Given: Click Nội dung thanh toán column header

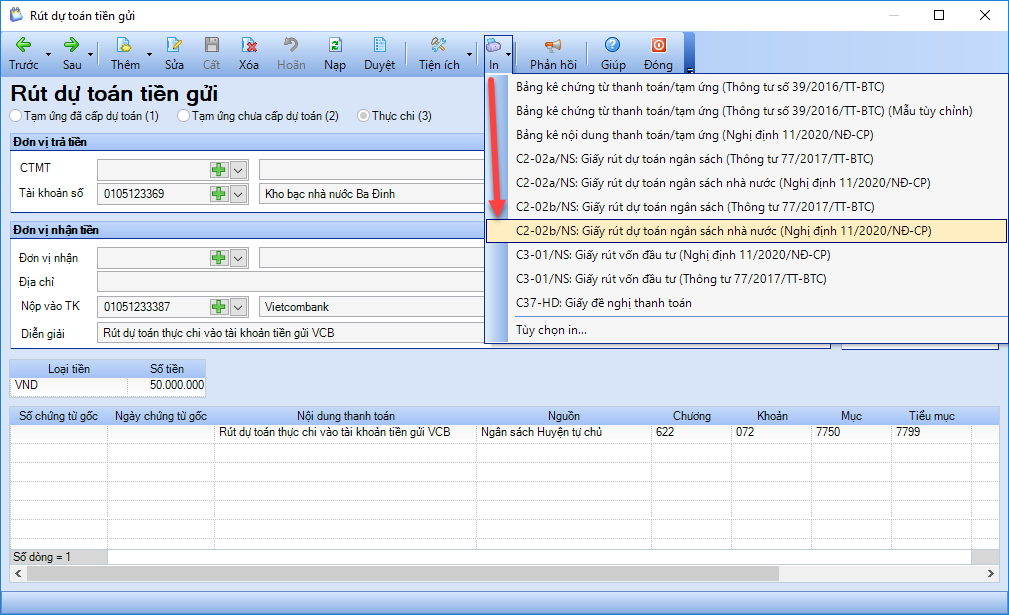Looking at the screenshot, I should click(346, 416).
